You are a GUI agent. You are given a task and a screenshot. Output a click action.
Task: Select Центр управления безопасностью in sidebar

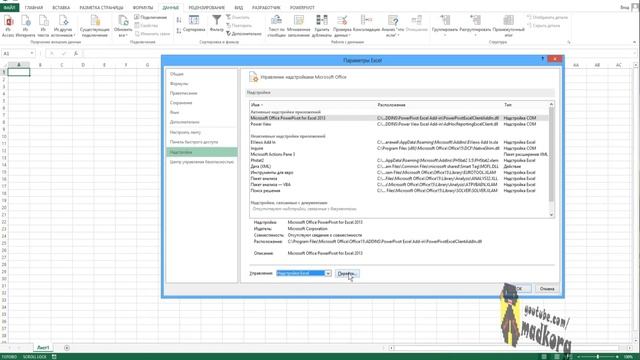point(202,162)
